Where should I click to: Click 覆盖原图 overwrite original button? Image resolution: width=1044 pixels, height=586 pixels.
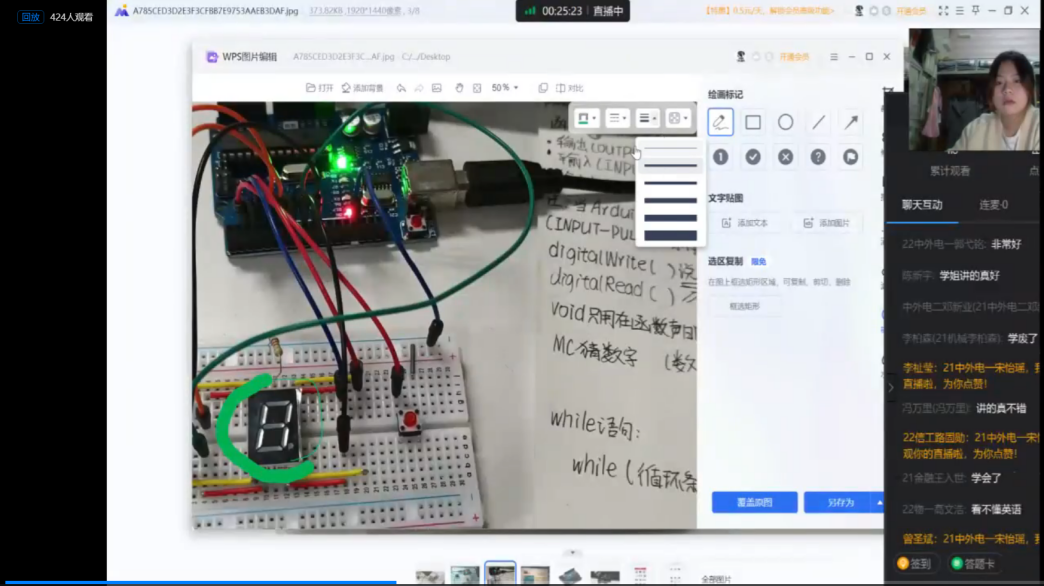tap(754, 503)
